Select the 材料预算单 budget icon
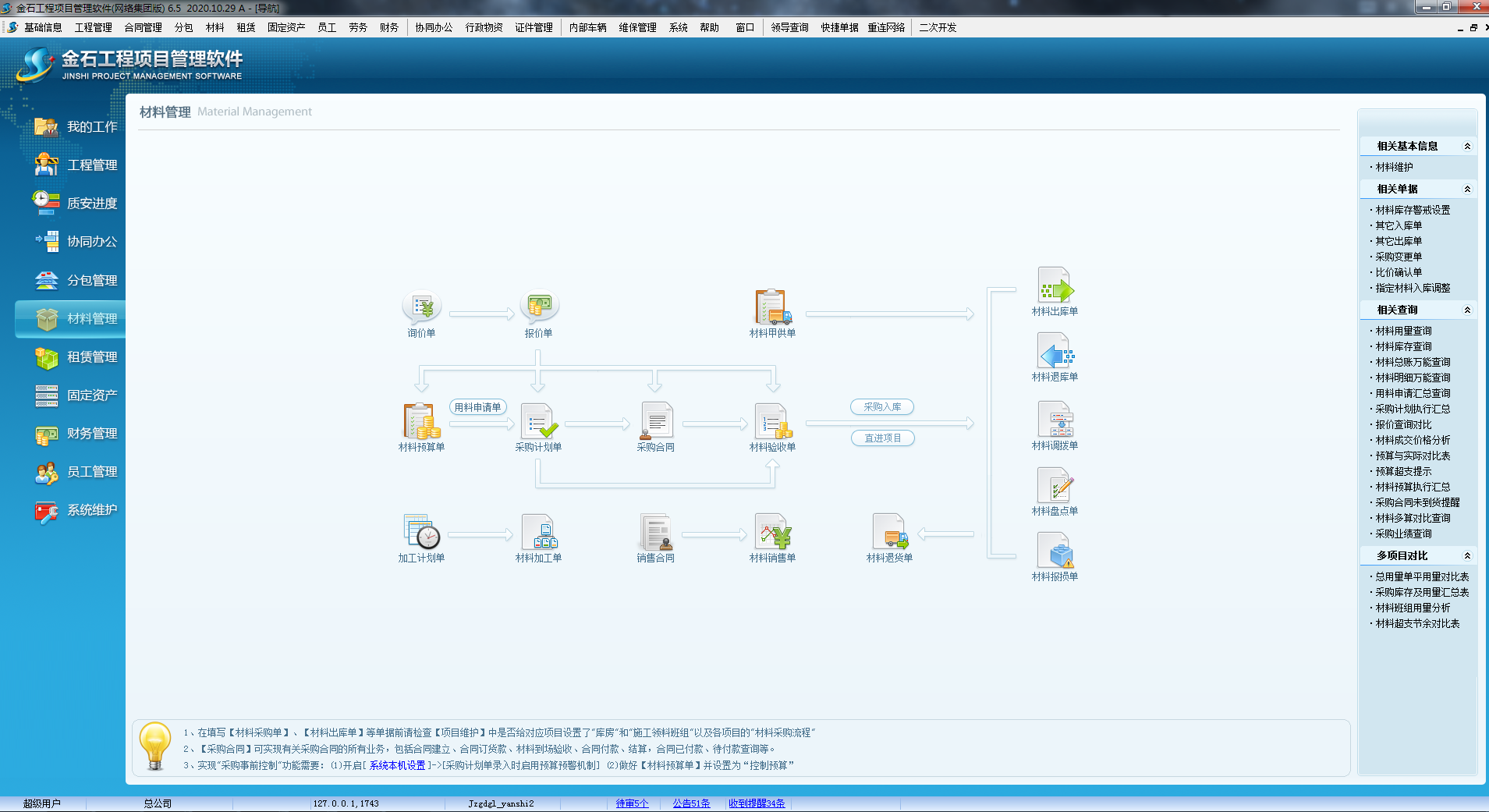Image resolution: width=1489 pixels, height=812 pixels. tap(421, 421)
